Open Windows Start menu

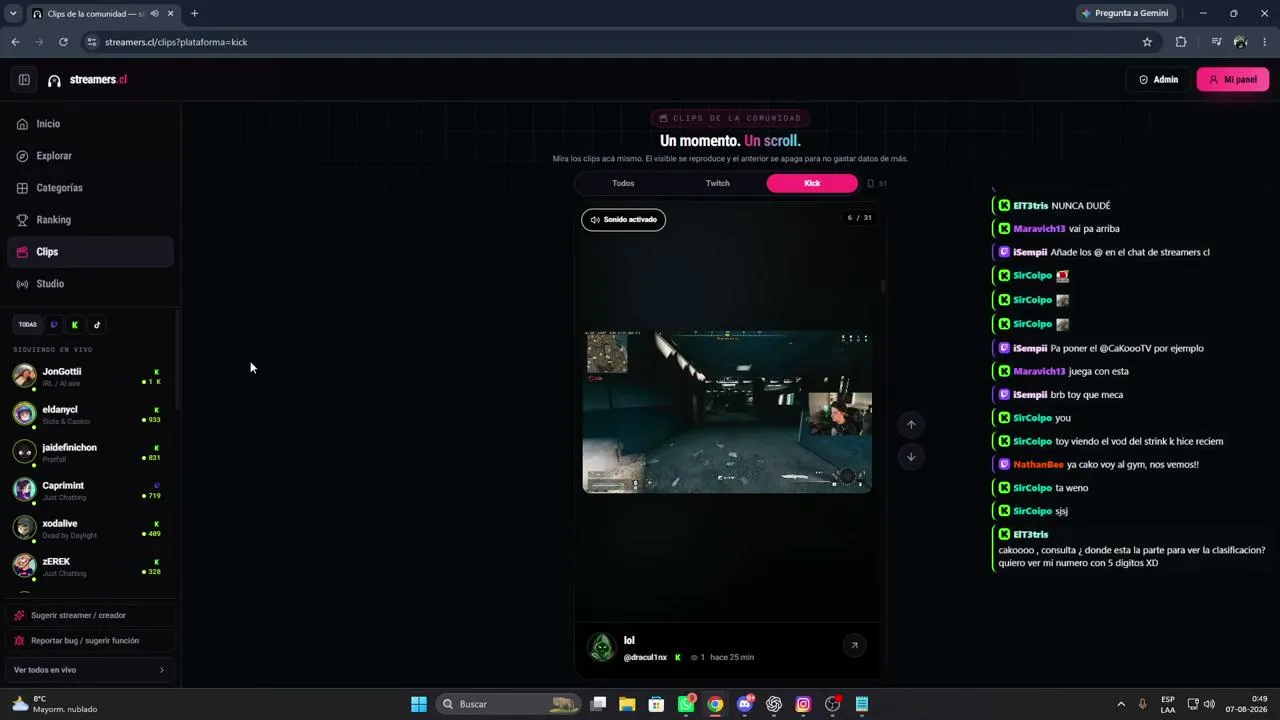pos(419,704)
